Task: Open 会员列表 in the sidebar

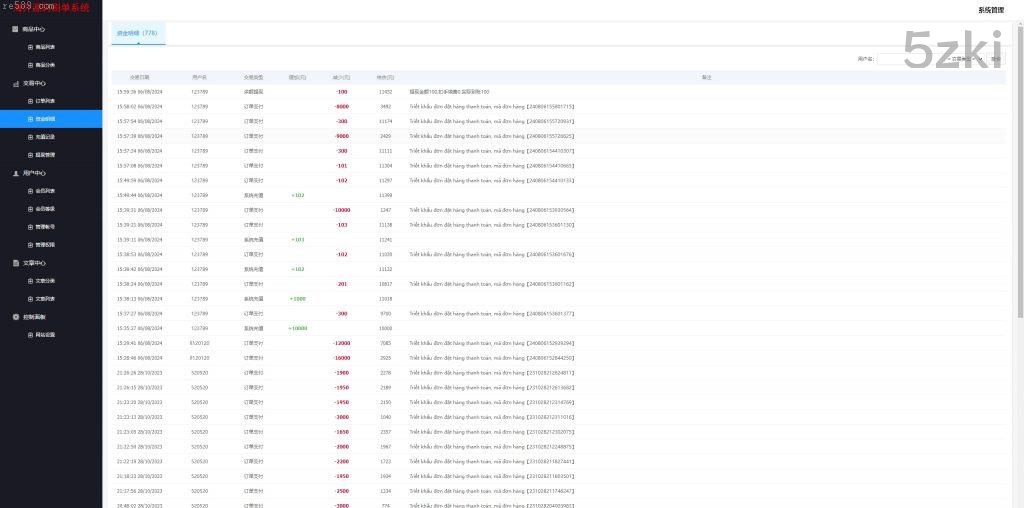Action: point(45,191)
